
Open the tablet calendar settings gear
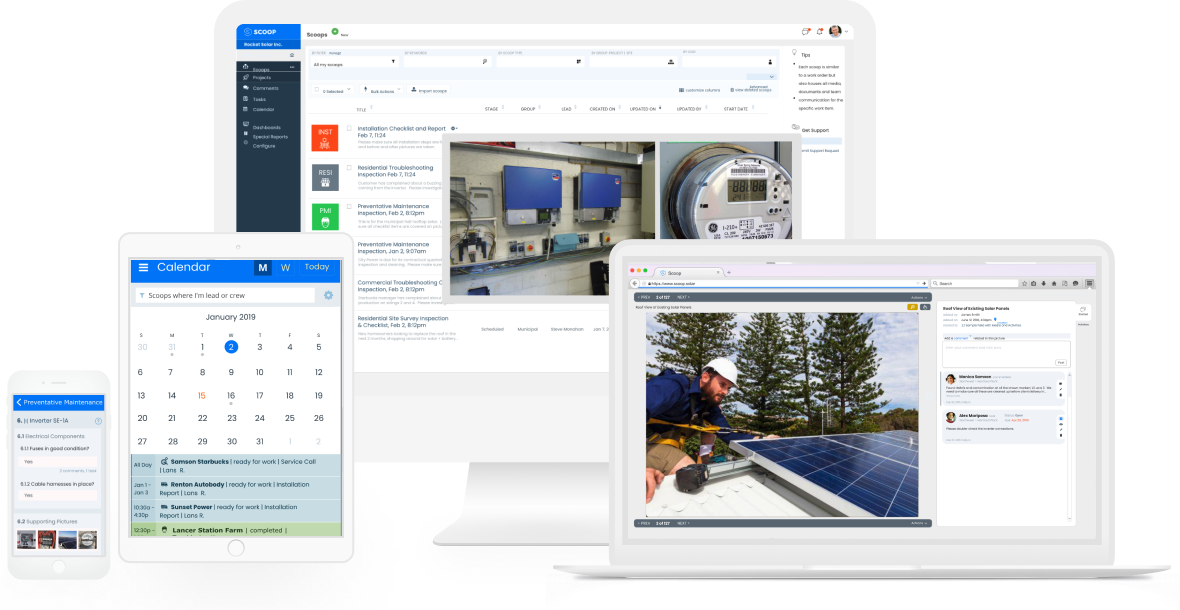point(328,296)
